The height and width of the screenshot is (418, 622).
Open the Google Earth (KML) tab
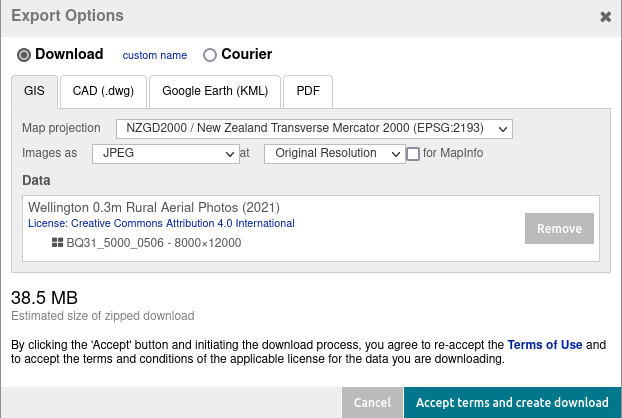(x=215, y=91)
